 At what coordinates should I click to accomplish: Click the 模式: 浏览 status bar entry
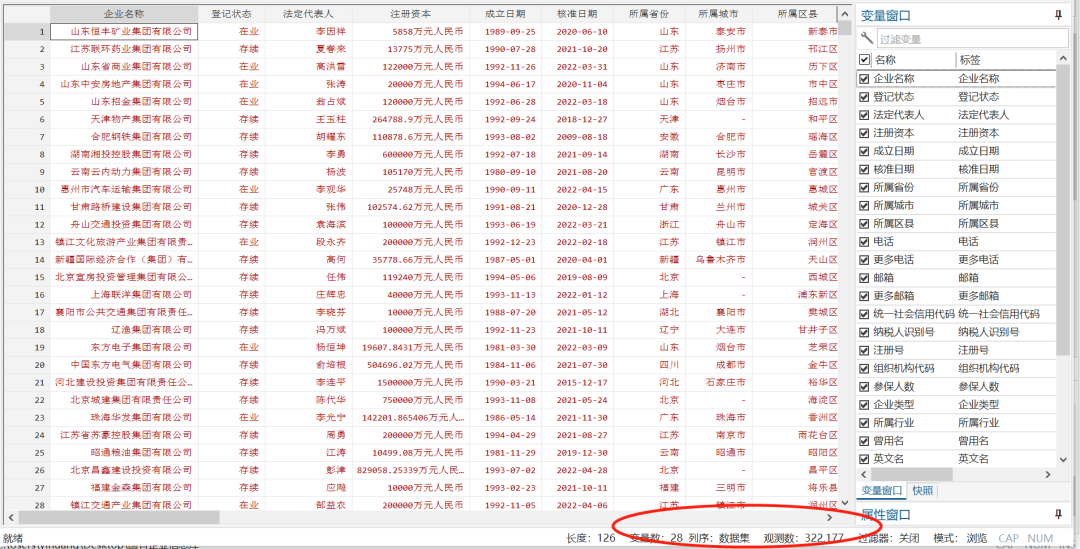pos(960,538)
